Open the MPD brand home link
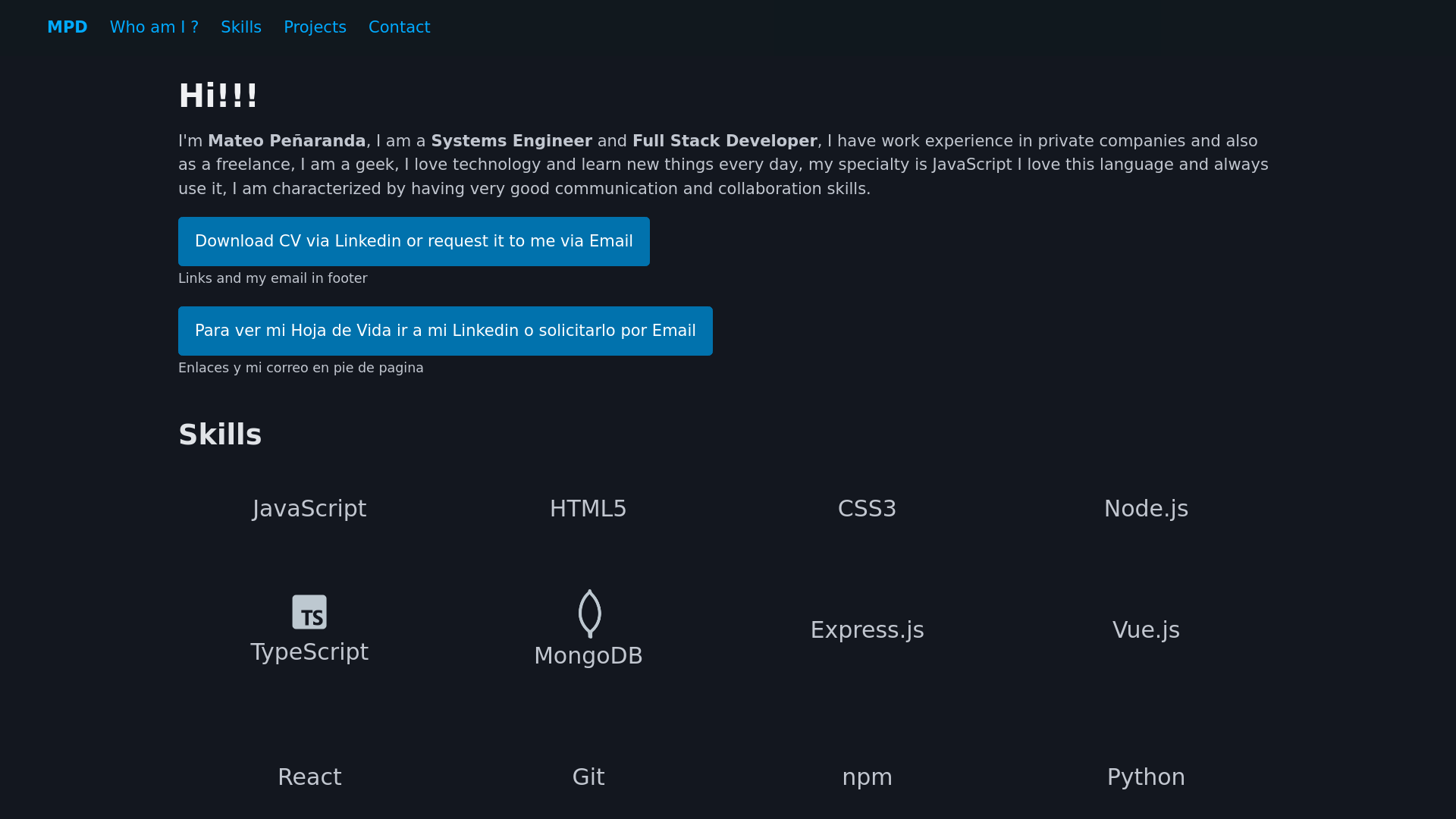This screenshot has width=1456, height=819. click(67, 27)
